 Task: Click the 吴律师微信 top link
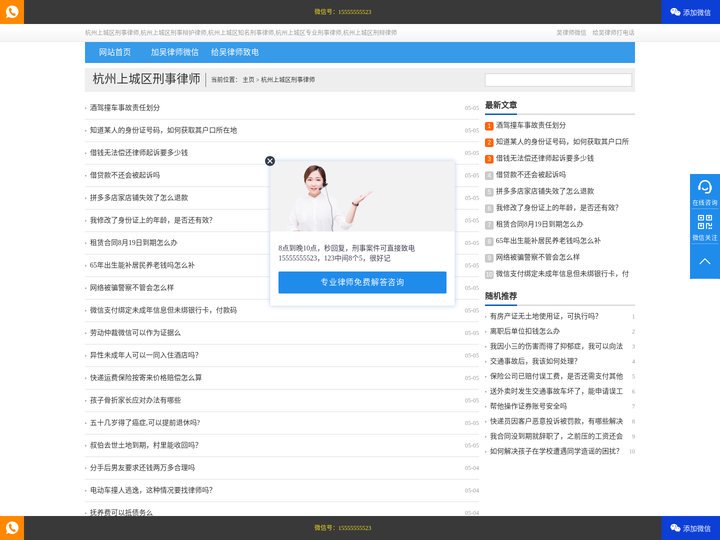point(571,33)
